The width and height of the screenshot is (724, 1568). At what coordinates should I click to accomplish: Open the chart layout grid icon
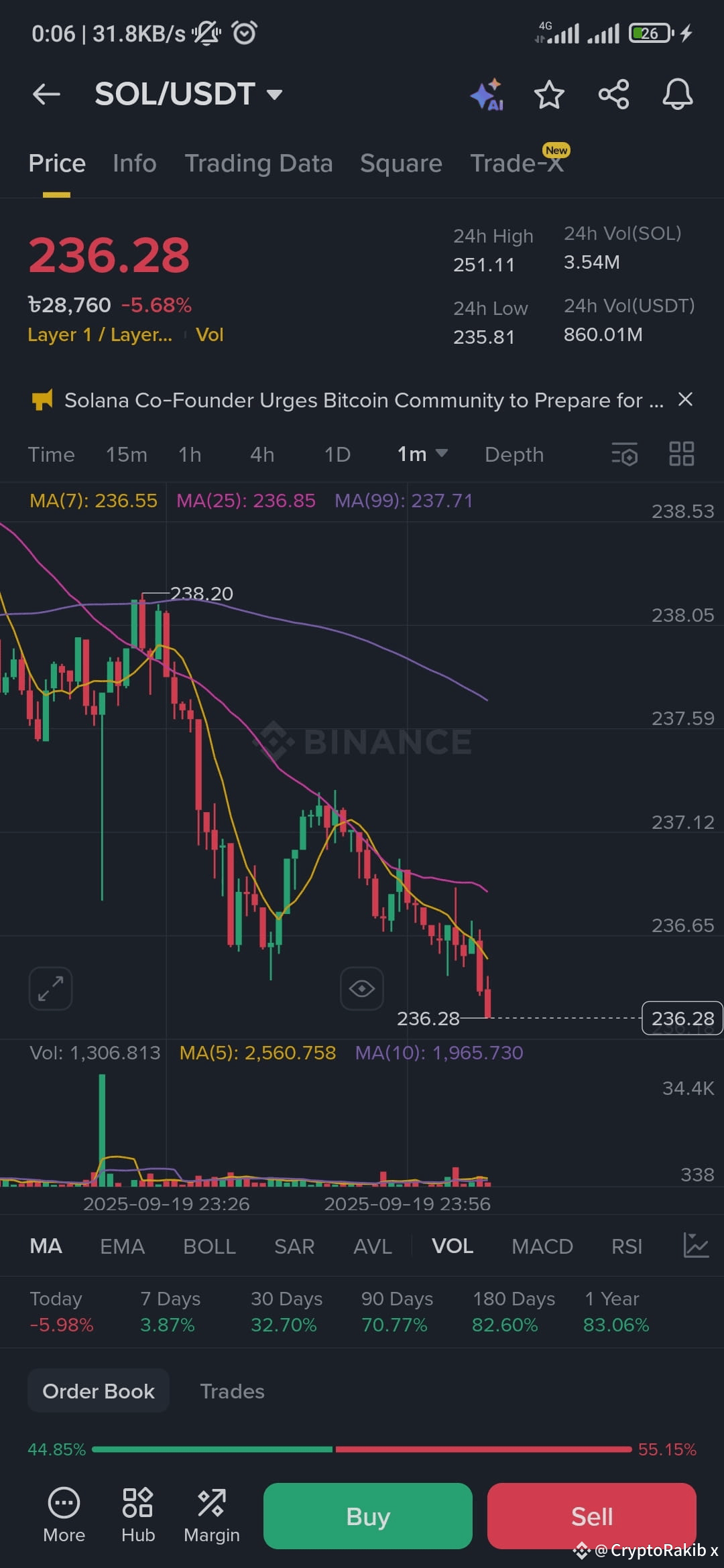coord(682,454)
